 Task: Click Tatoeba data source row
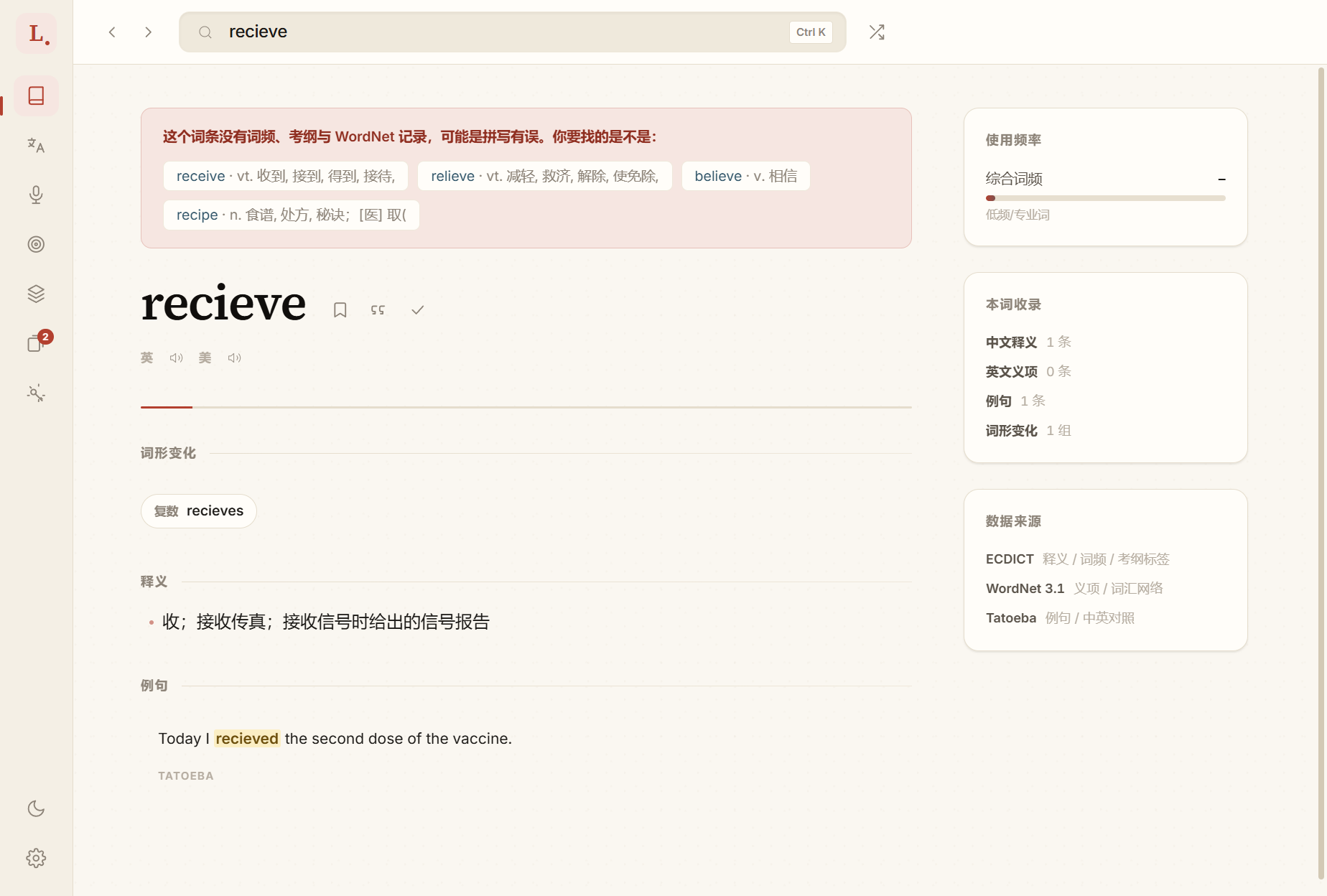click(x=1060, y=618)
